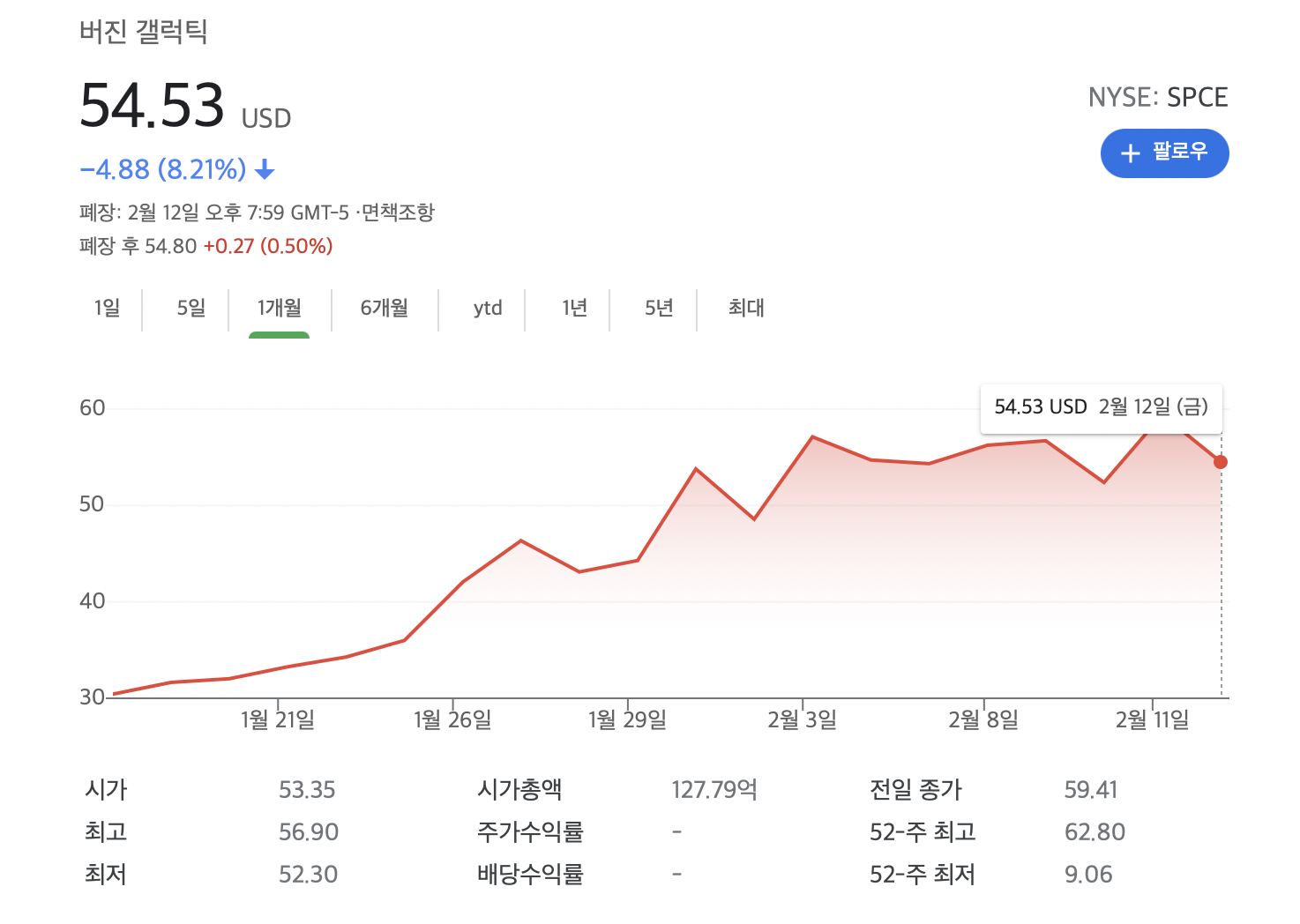1300x924 pixels.
Task: Click the 54.53 USD chart tooltip
Action: point(1102,407)
